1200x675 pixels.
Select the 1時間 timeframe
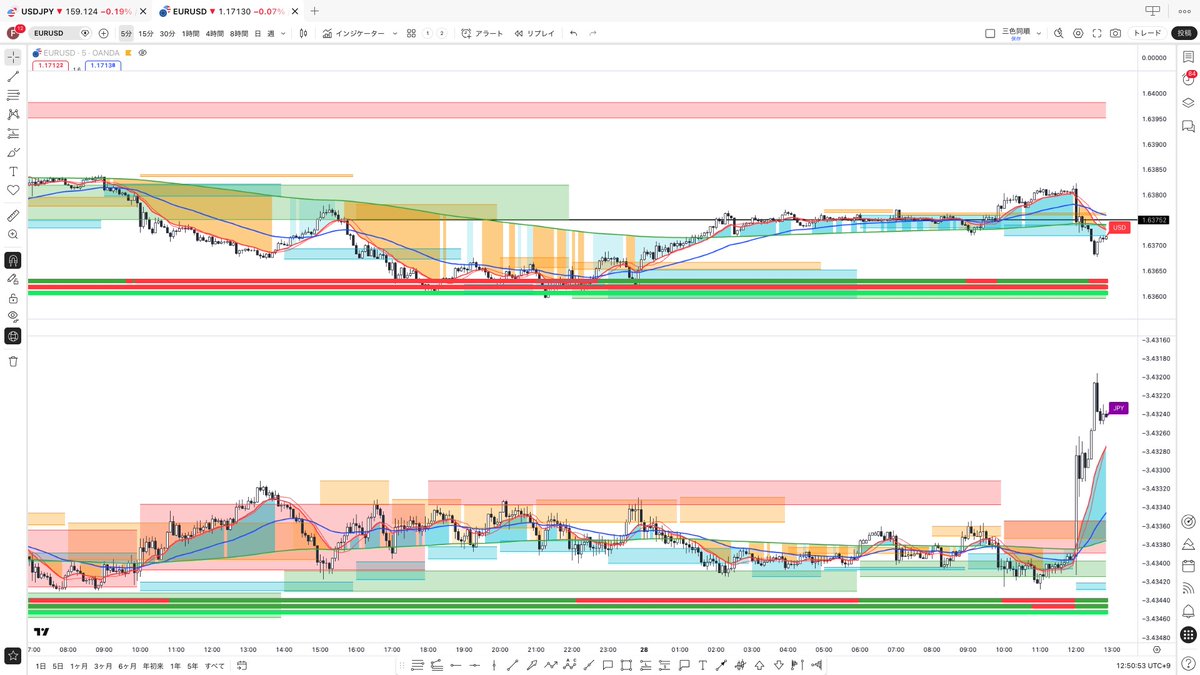click(190, 33)
